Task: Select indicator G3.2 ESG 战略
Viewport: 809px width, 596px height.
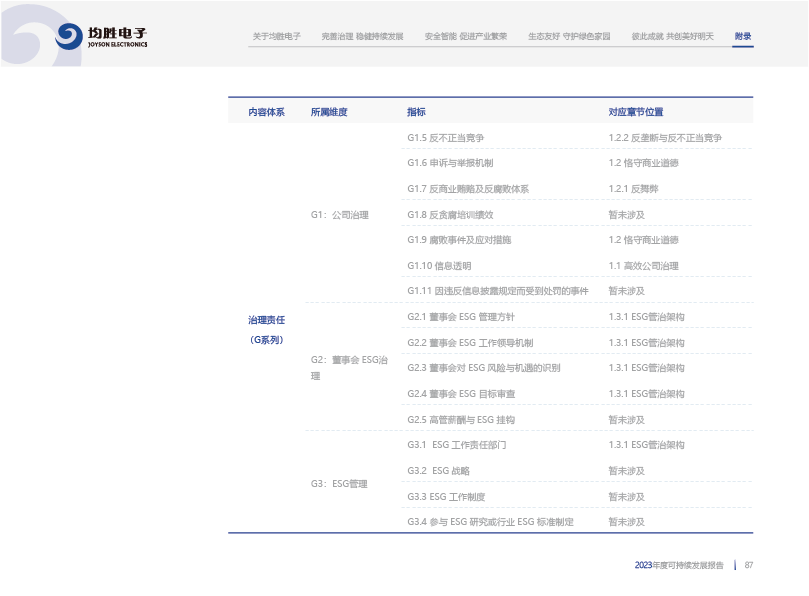Action: [438, 471]
